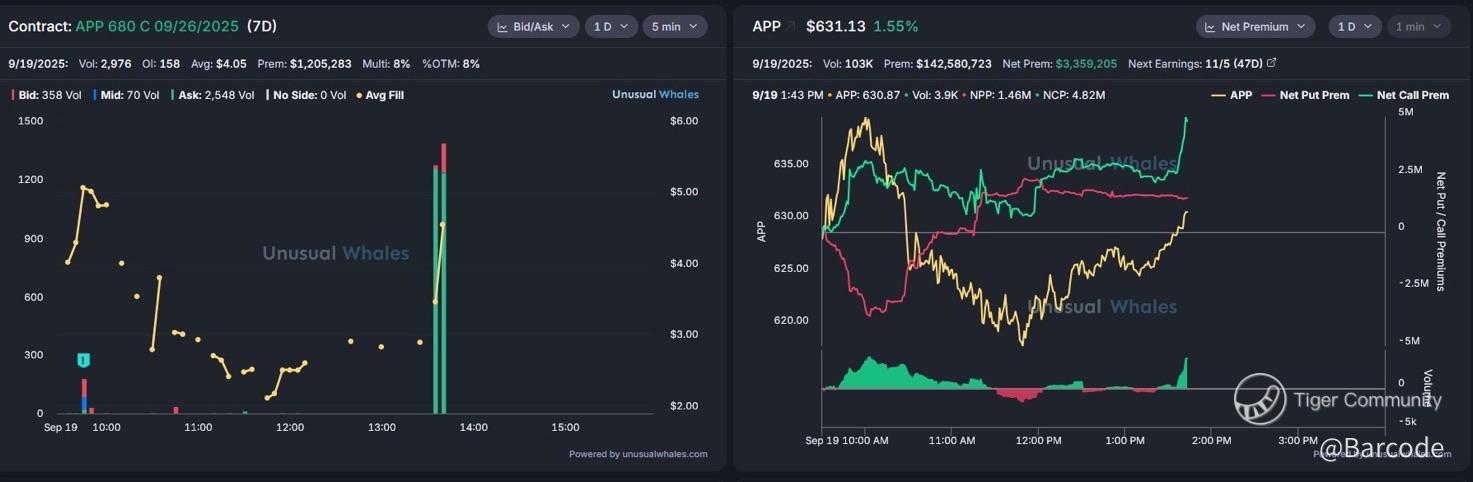
Task: Change the 1 D range on contract chart
Action: [x=610, y=27]
